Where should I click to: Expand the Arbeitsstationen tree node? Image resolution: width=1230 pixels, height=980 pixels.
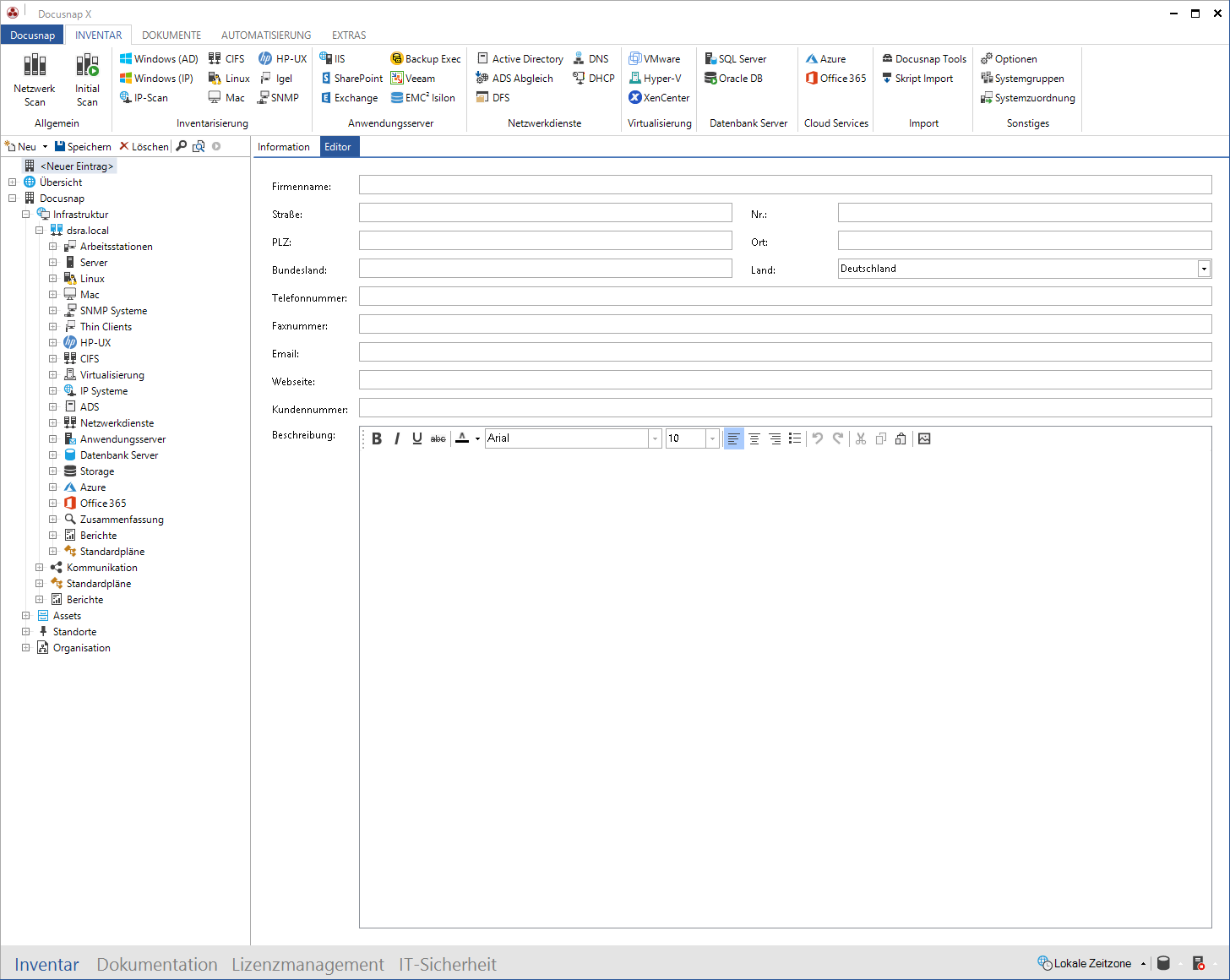point(52,247)
